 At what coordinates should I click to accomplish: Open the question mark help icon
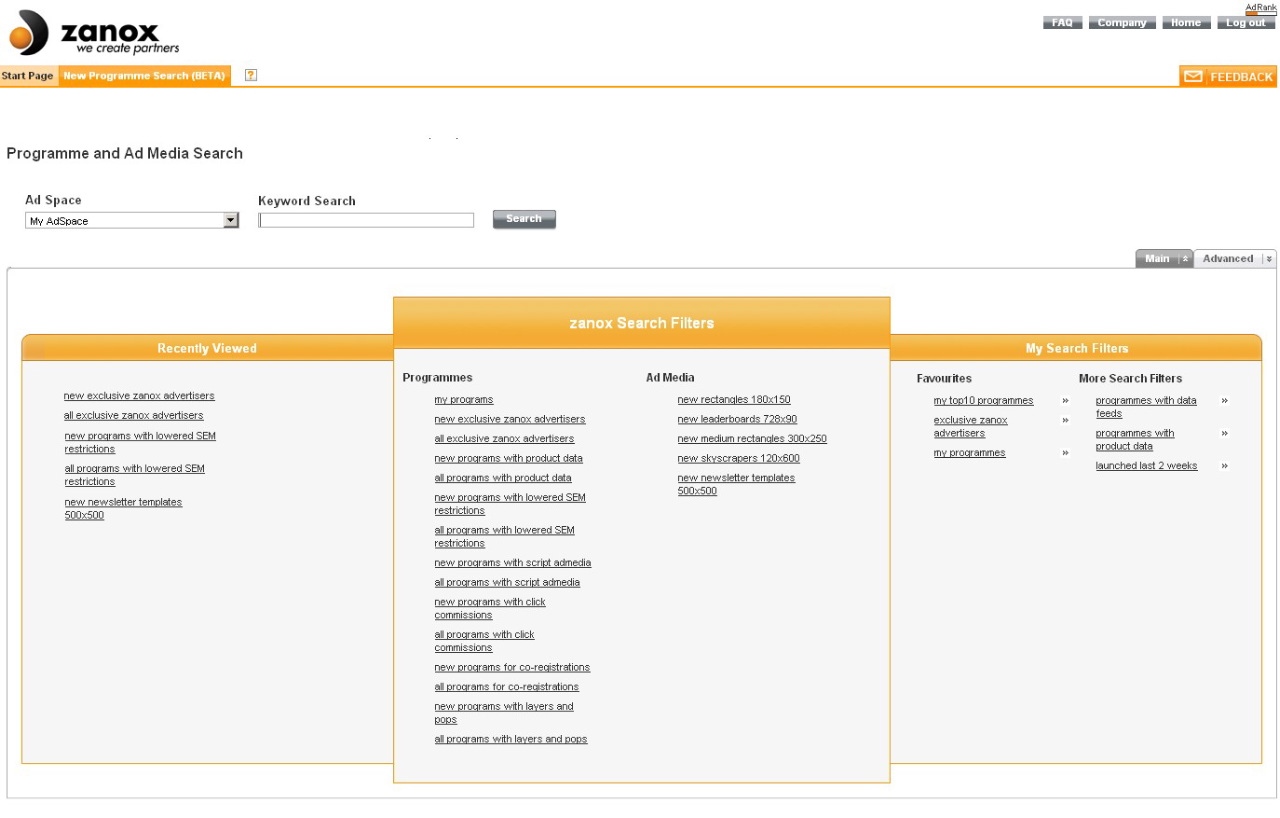tap(251, 76)
